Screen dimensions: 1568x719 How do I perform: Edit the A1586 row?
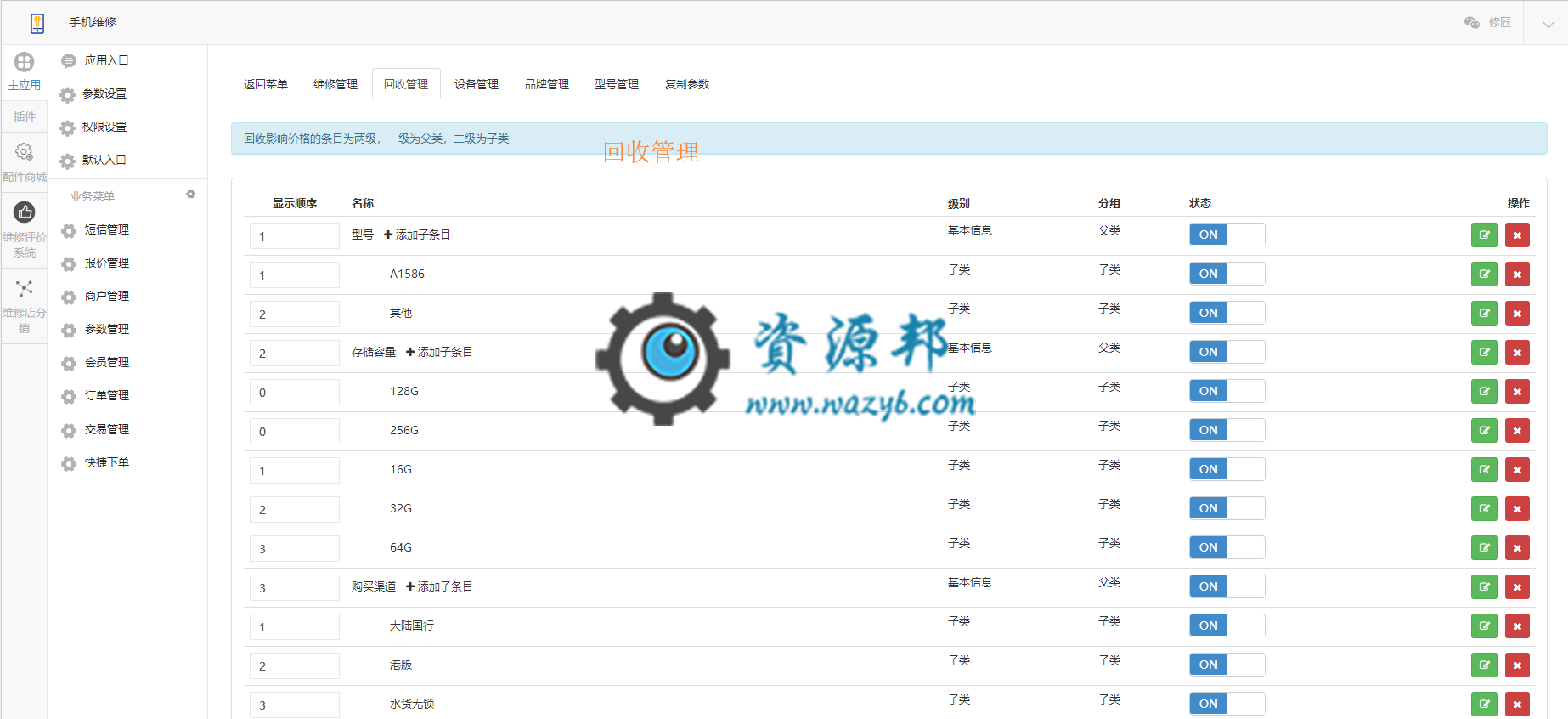pos(1484,275)
